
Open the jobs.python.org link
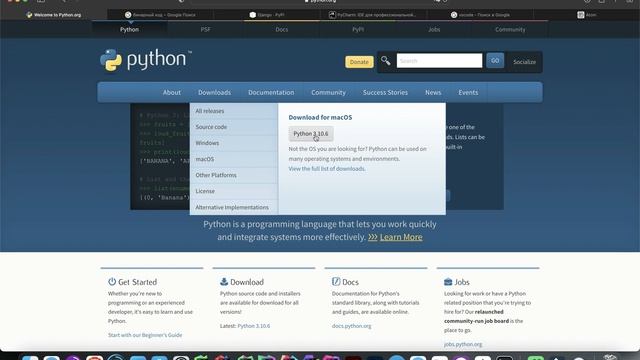point(463,344)
